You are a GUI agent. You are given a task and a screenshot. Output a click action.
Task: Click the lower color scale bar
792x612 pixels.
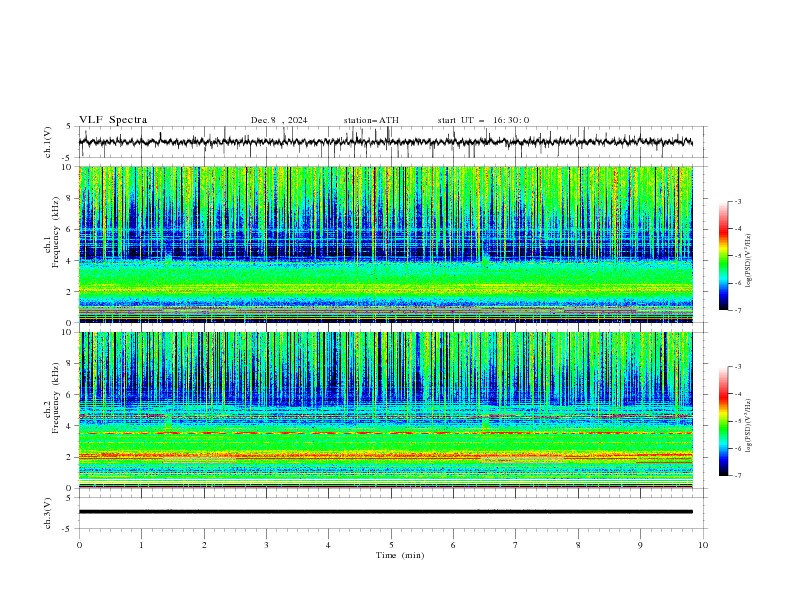[x=723, y=421]
